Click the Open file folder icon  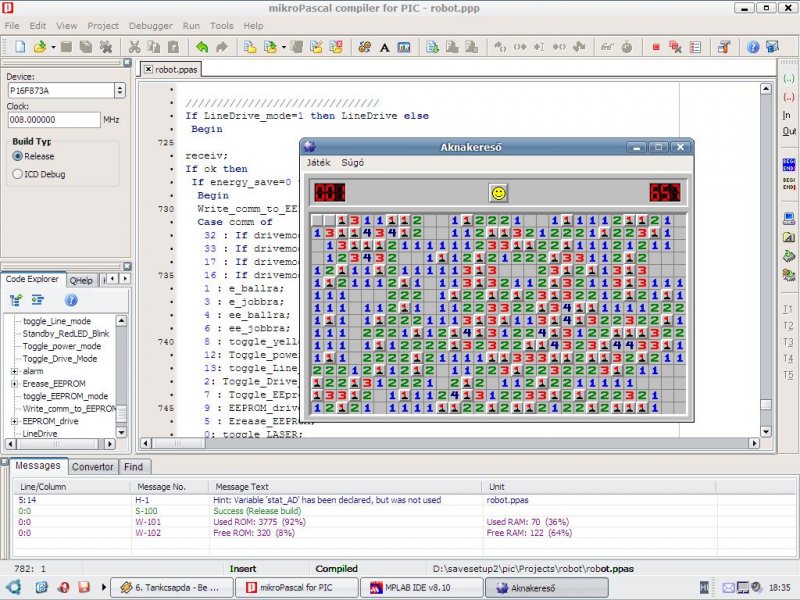point(40,47)
